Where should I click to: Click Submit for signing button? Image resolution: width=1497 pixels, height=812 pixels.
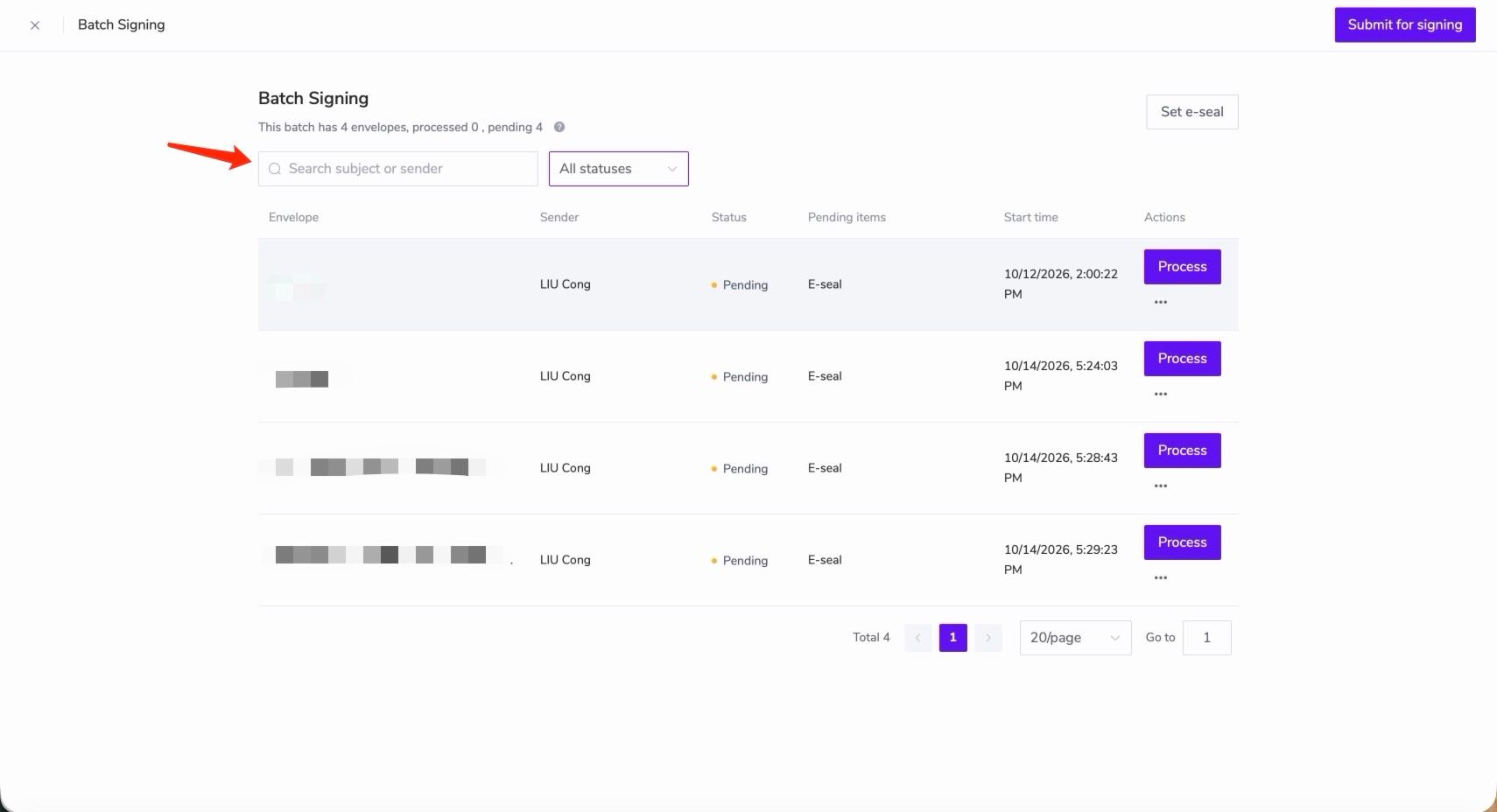1405,24
